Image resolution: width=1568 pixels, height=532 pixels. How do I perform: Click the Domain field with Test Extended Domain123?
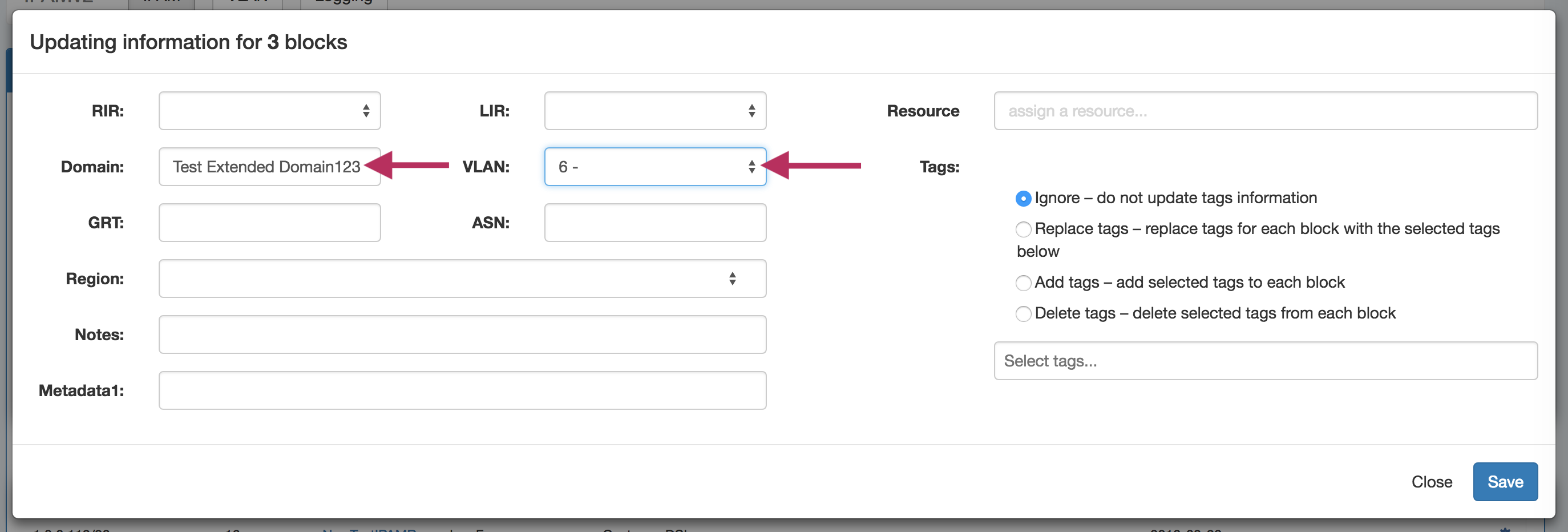pos(266,167)
